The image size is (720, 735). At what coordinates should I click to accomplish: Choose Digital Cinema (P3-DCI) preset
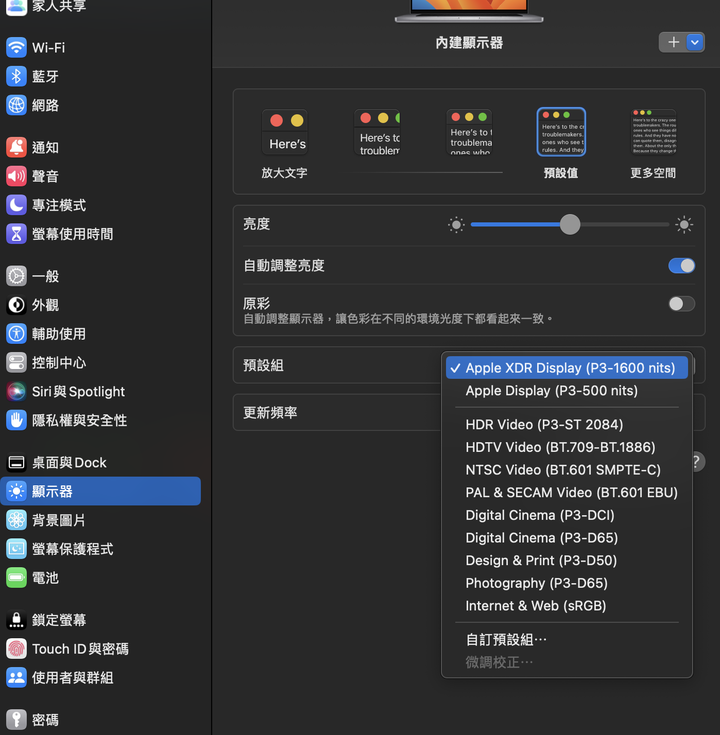(567, 515)
